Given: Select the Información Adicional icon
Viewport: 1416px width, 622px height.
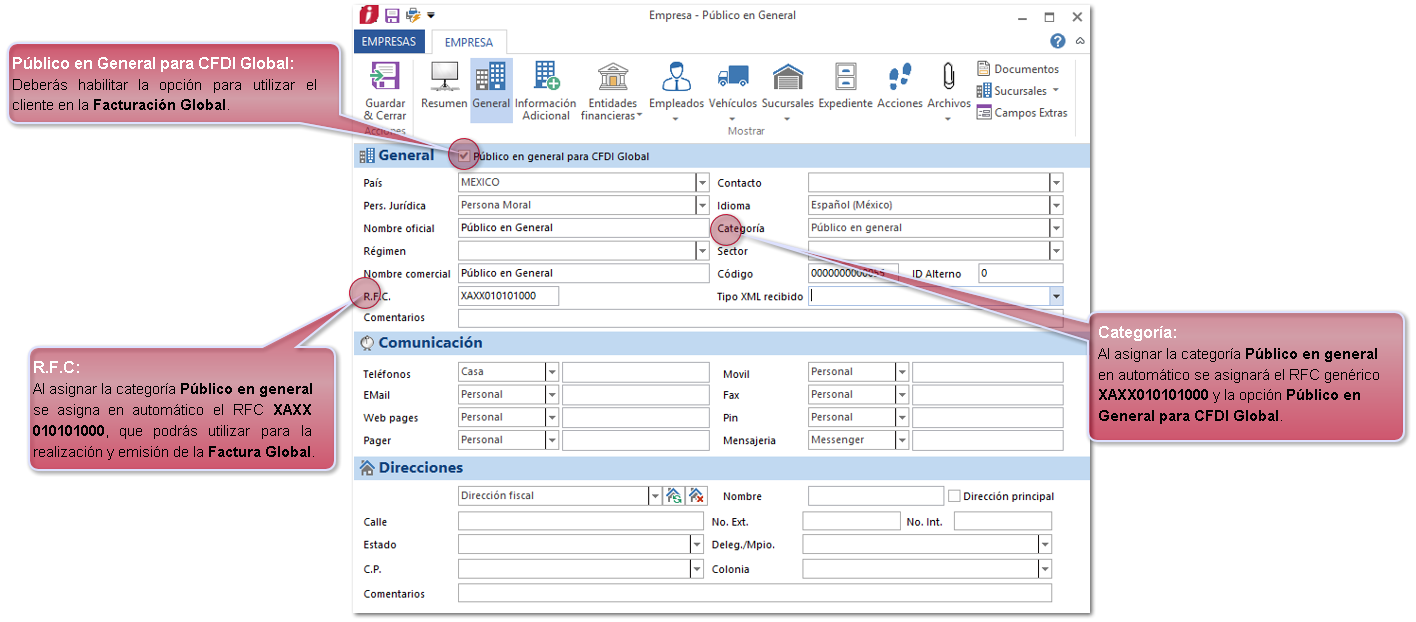Looking at the screenshot, I should 545,77.
